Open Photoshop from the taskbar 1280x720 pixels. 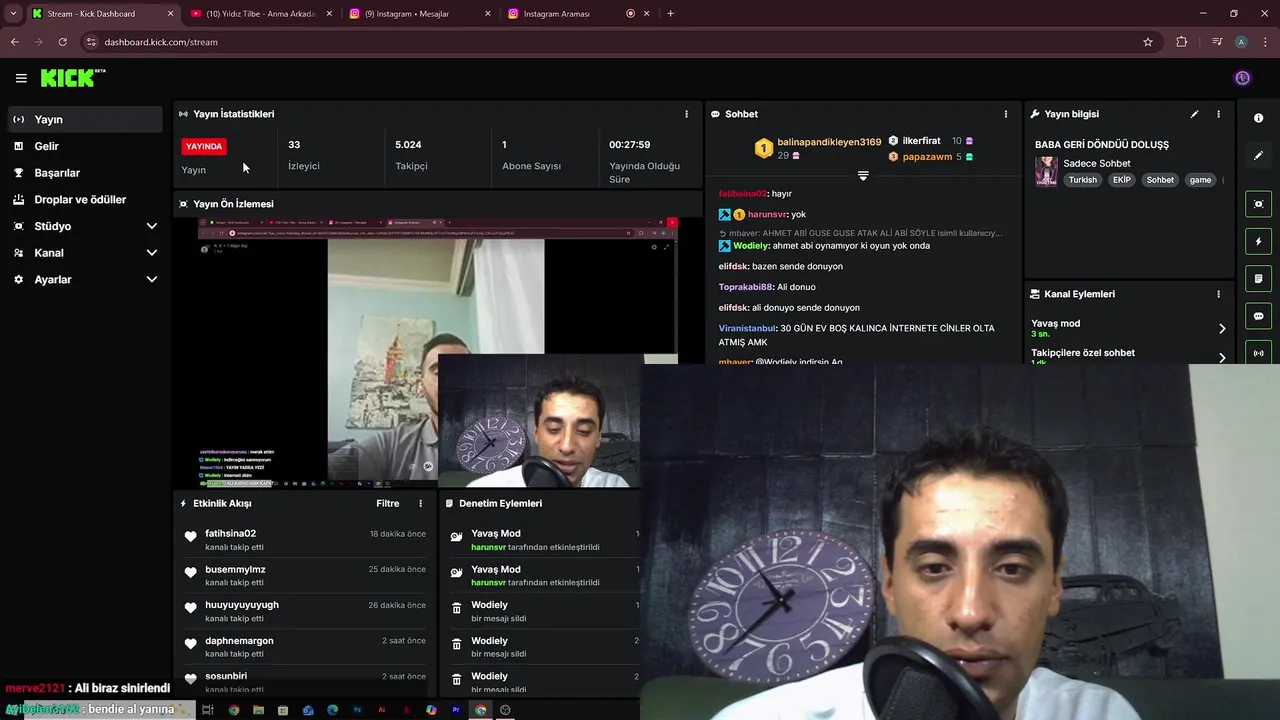click(357, 710)
